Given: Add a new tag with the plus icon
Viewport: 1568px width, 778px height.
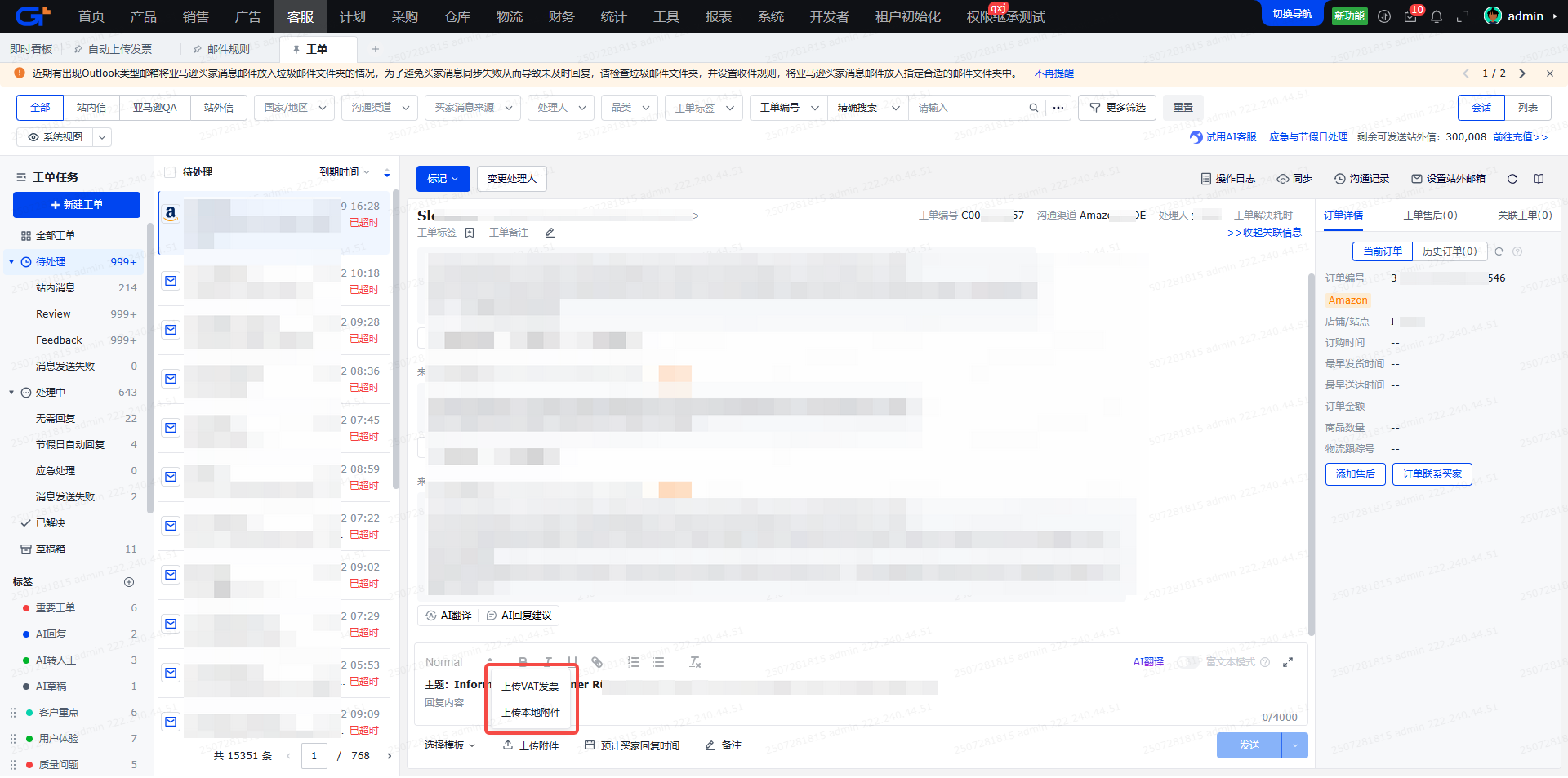Looking at the screenshot, I should (129, 582).
